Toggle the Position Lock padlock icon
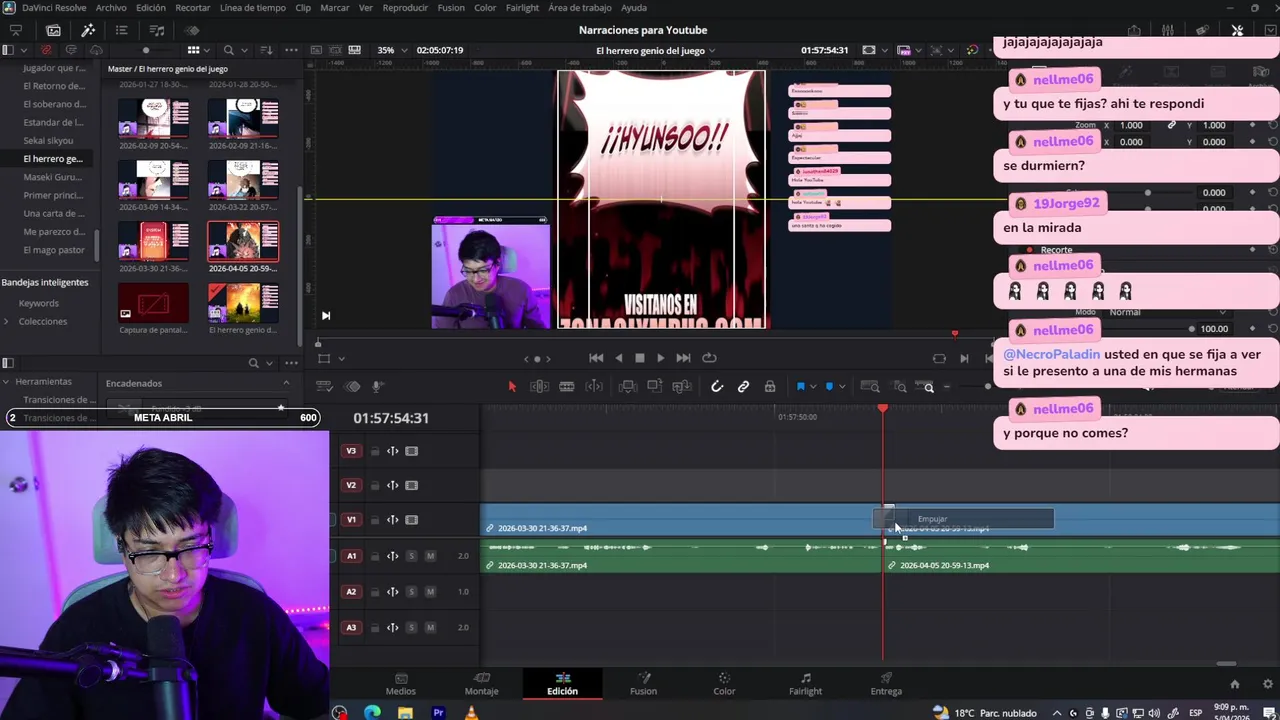The width and height of the screenshot is (1280, 720). 769,387
